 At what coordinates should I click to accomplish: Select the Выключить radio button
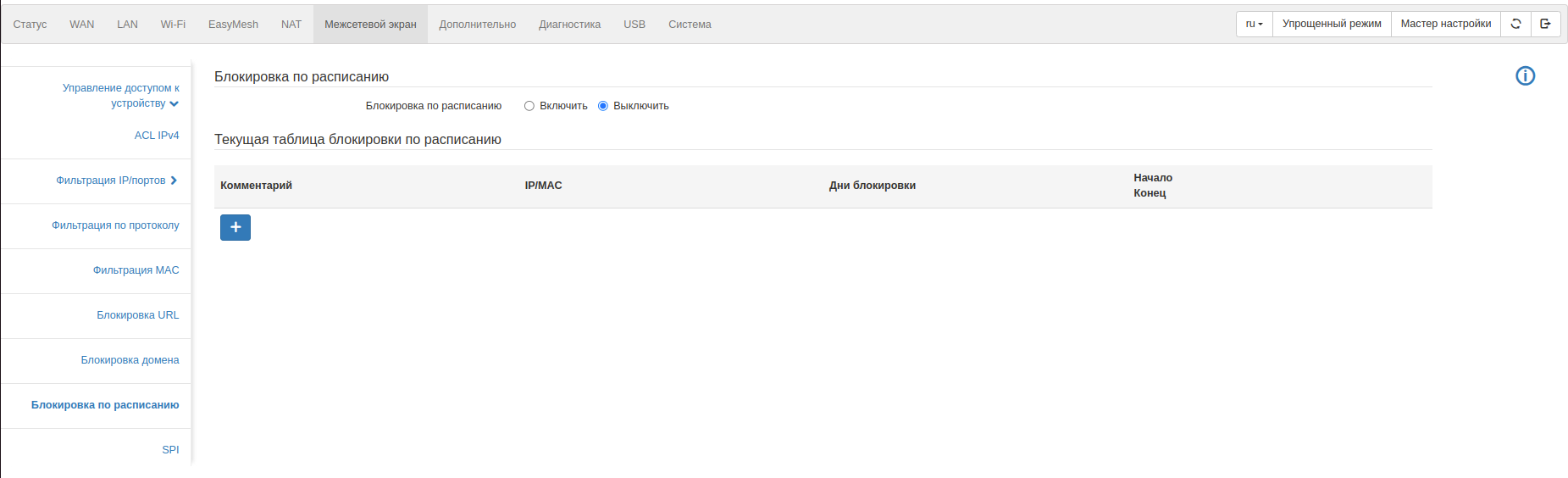603,106
